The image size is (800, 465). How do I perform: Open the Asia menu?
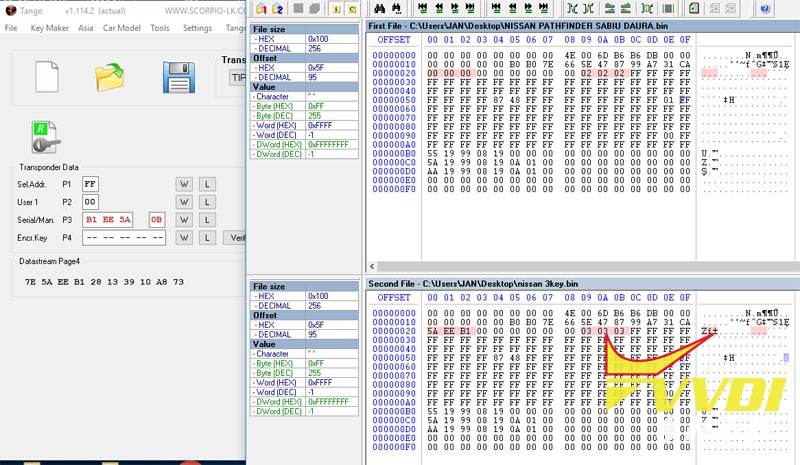pyautogui.click(x=85, y=28)
